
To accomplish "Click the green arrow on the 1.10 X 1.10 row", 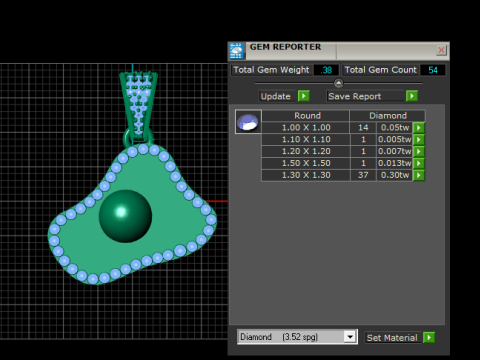I will click(419, 139).
